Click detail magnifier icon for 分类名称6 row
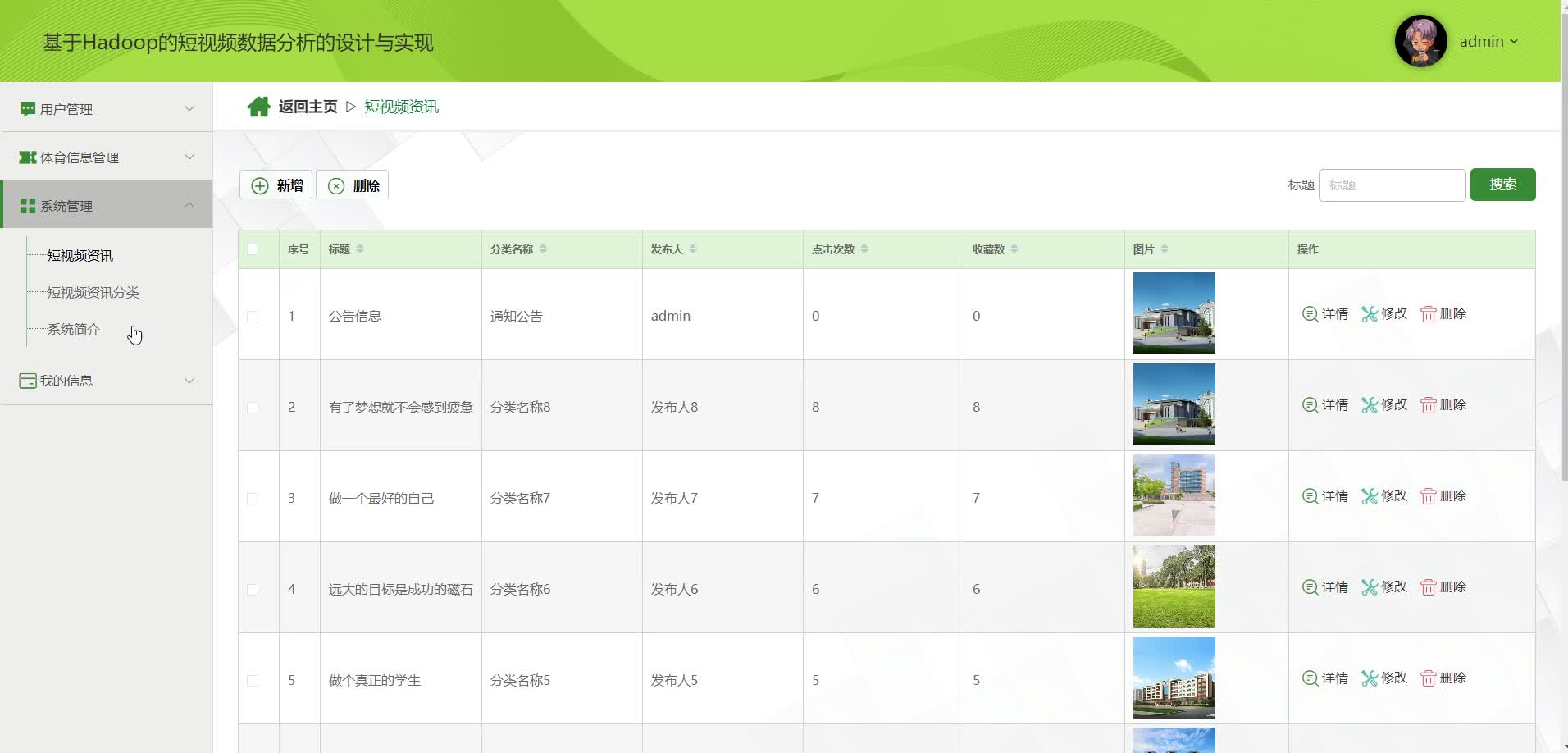 (x=1310, y=586)
